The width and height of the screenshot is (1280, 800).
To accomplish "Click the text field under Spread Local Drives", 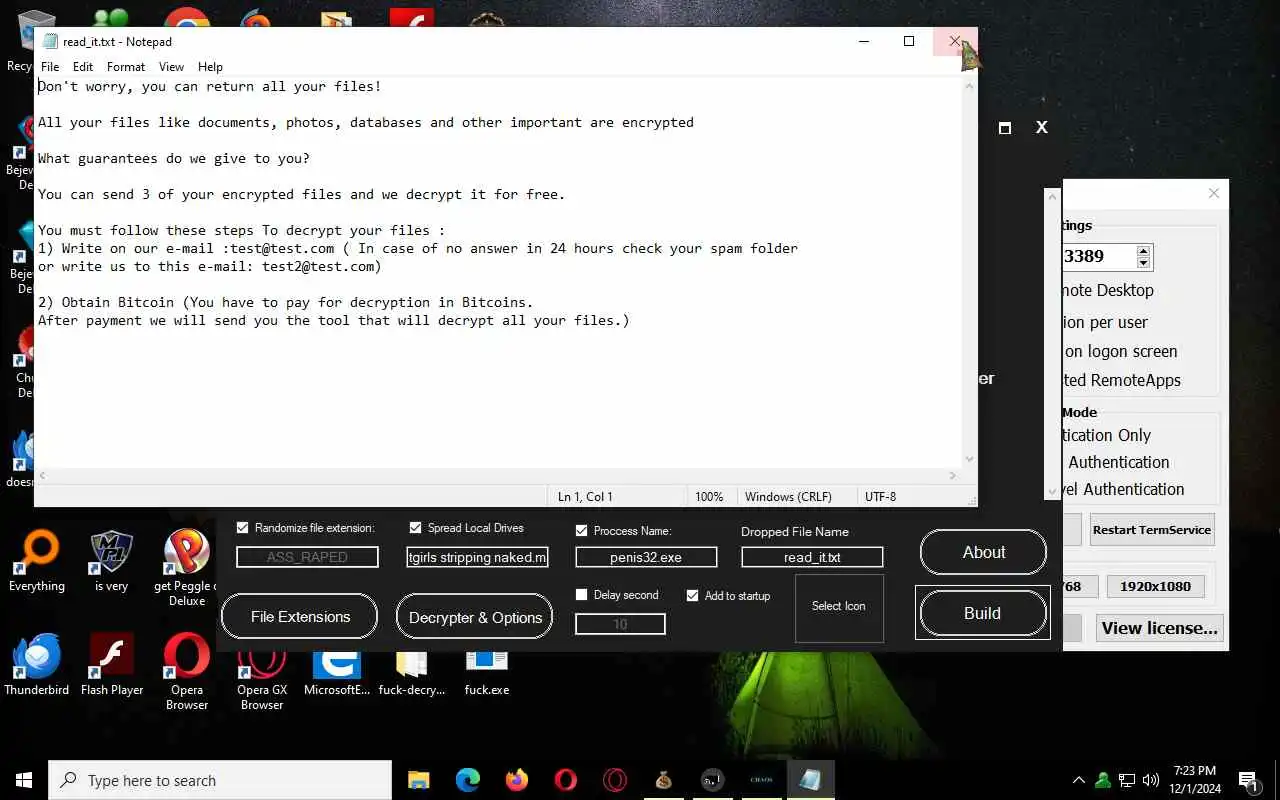I will pyautogui.click(x=477, y=557).
